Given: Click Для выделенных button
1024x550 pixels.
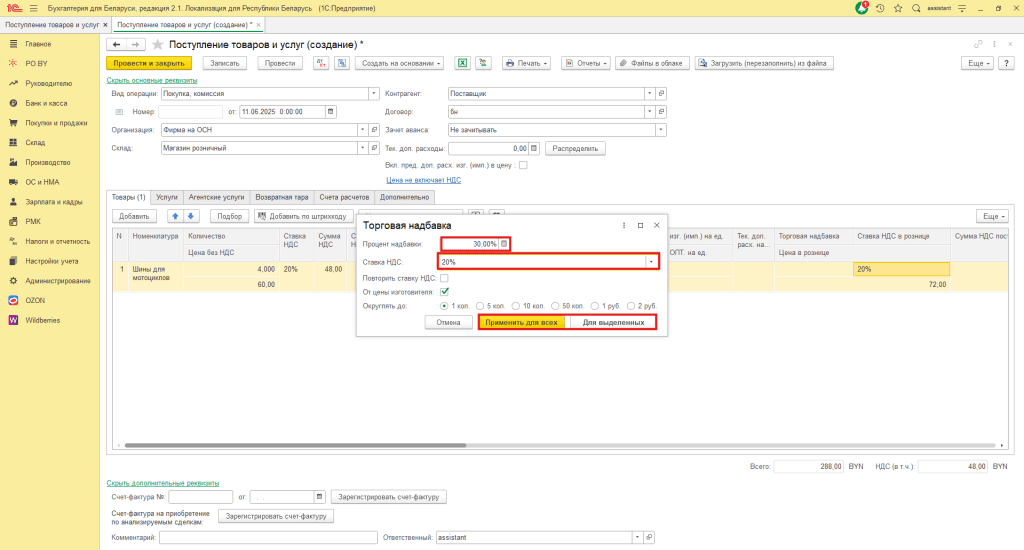Looking at the screenshot, I should [613, 323].
